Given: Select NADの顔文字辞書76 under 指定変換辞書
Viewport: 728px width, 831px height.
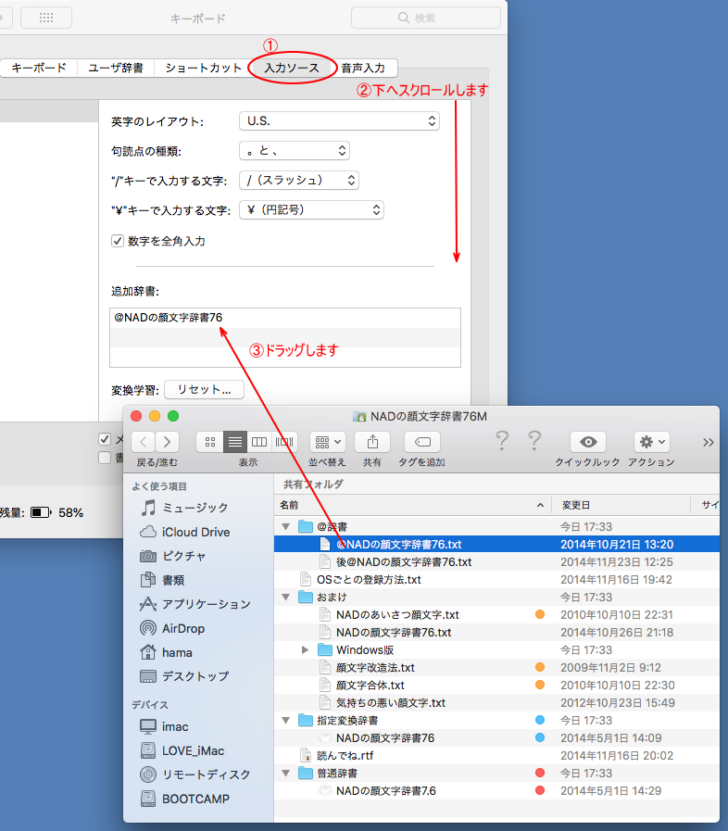Looking at the screenshot, I should coord(496,738).
